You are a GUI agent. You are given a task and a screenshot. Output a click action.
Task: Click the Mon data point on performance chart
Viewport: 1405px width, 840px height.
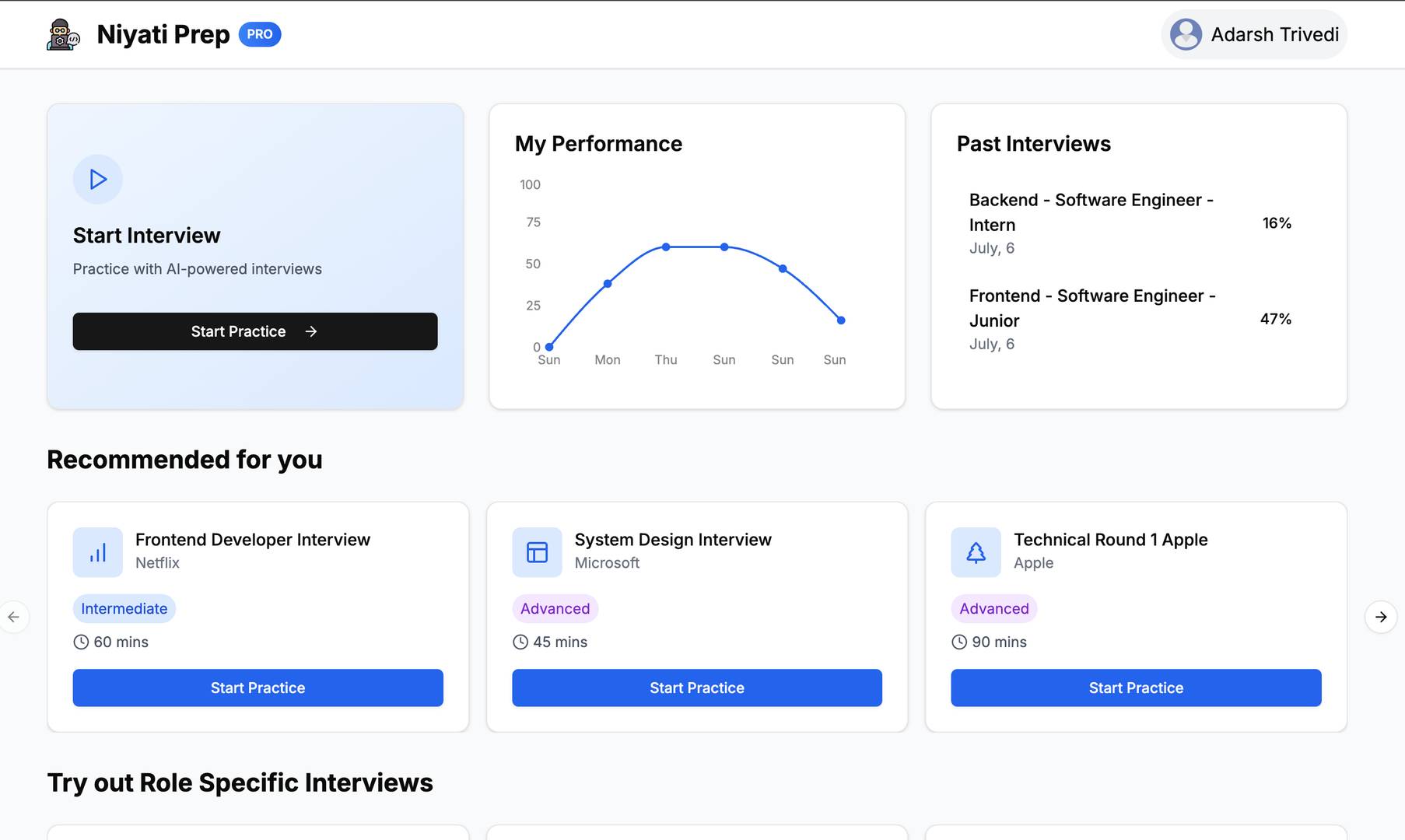[x=608, y=284]
